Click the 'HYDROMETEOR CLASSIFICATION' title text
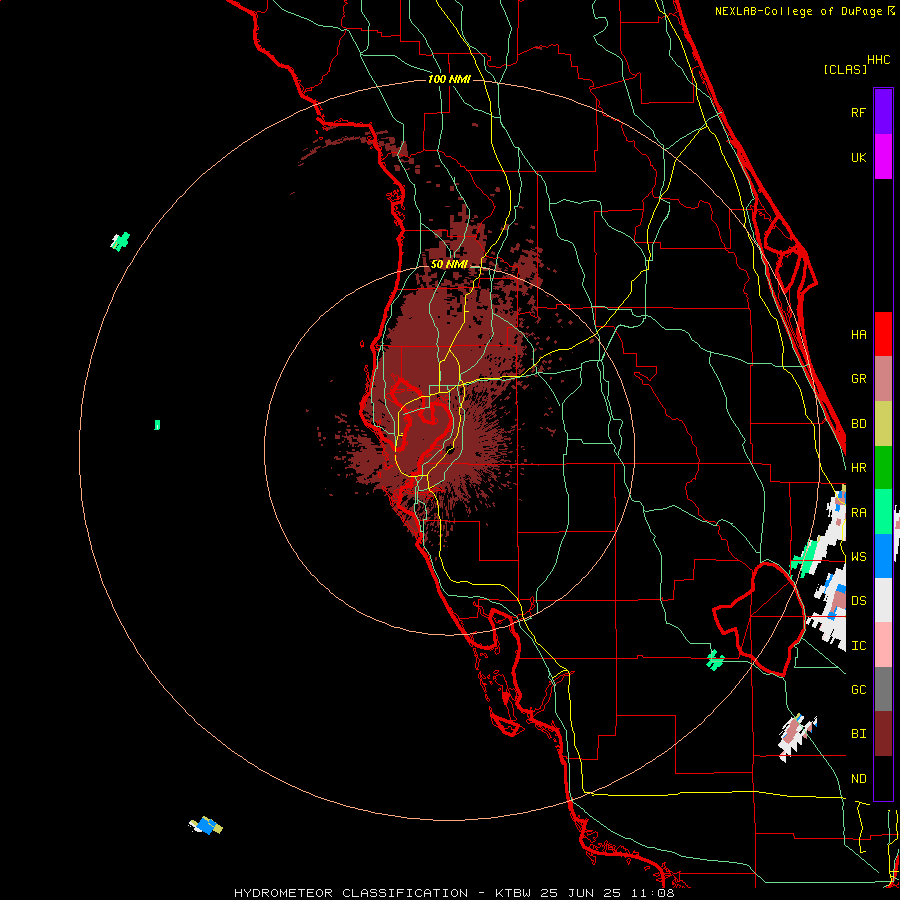Image resolution: width=900 pixels, height=900 pixels. pos(351,893)
